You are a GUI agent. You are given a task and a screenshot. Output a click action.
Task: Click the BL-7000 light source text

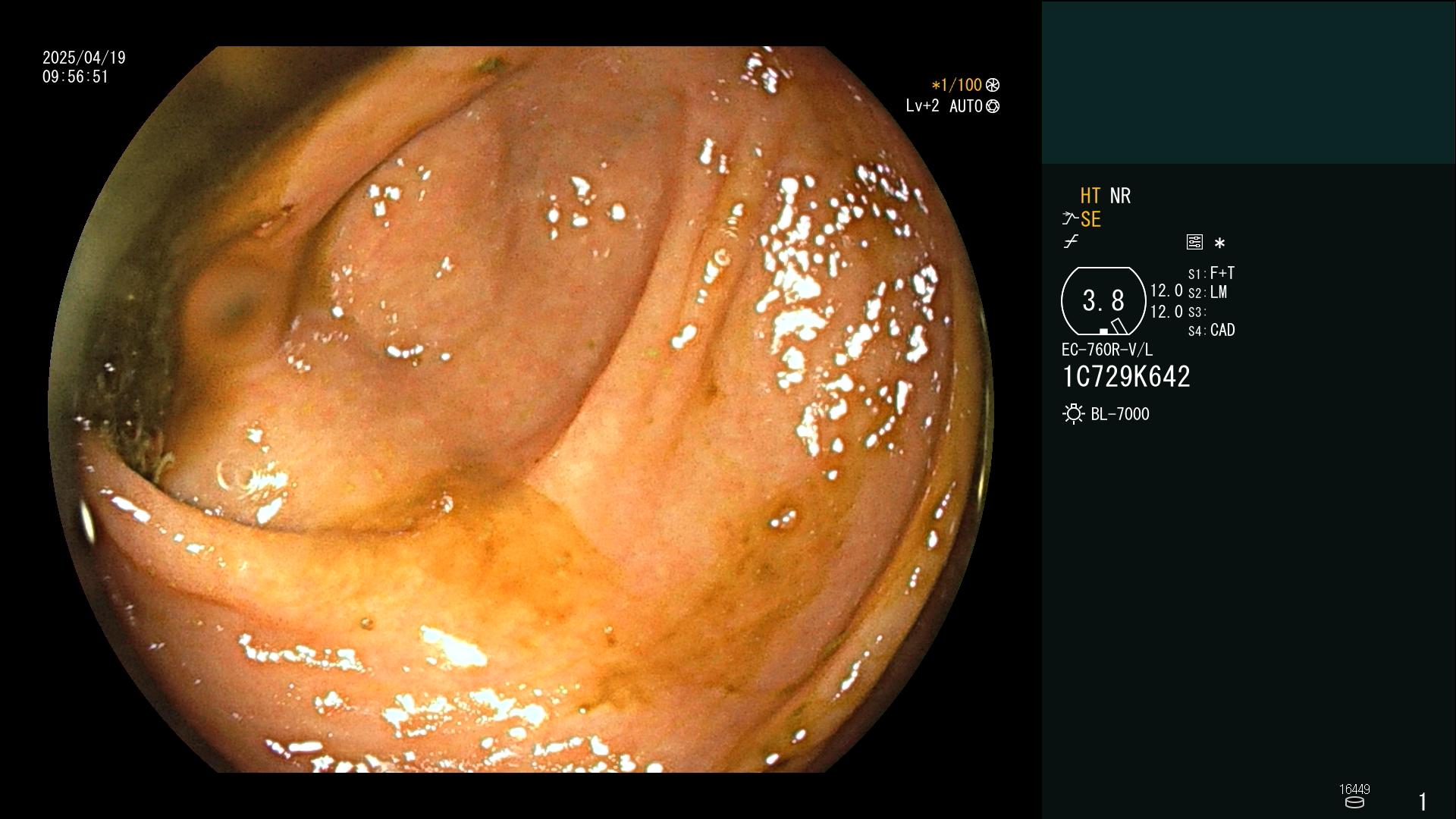pos(1120,414)
